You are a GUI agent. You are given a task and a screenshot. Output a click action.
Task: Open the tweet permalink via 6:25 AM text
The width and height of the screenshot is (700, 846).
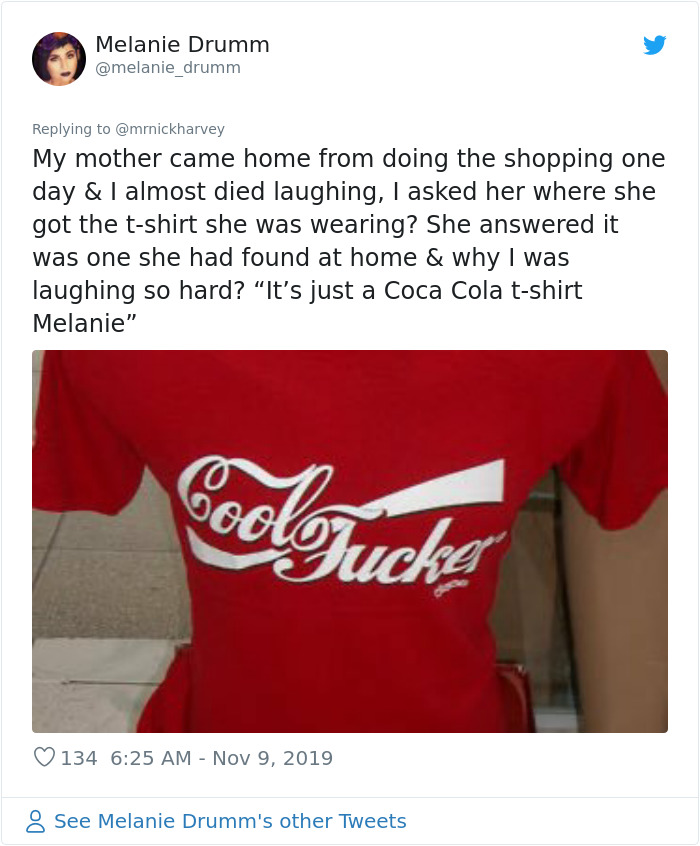point(144,759)
